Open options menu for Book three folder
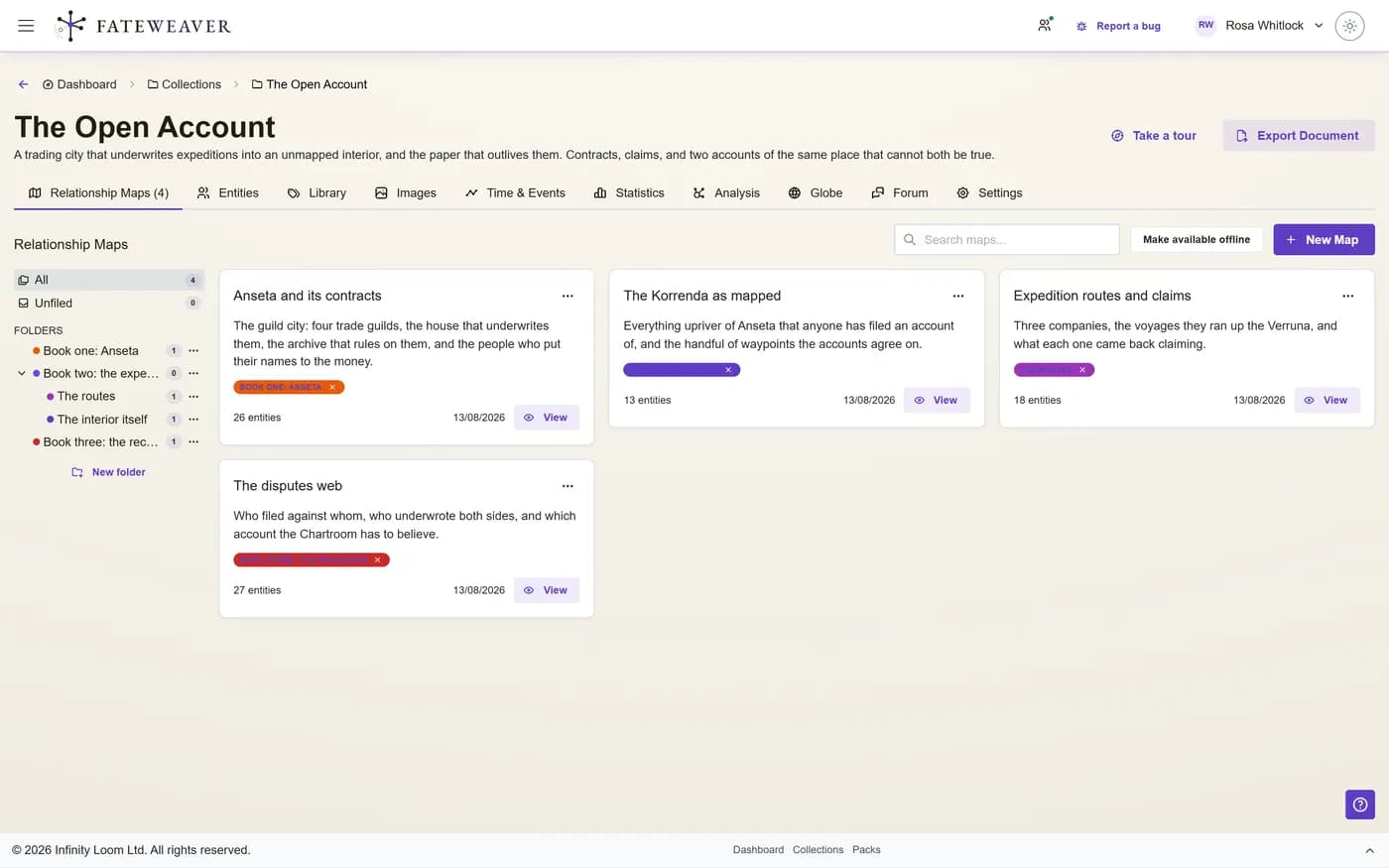The image size is (1389, 868). coord(193,441)
